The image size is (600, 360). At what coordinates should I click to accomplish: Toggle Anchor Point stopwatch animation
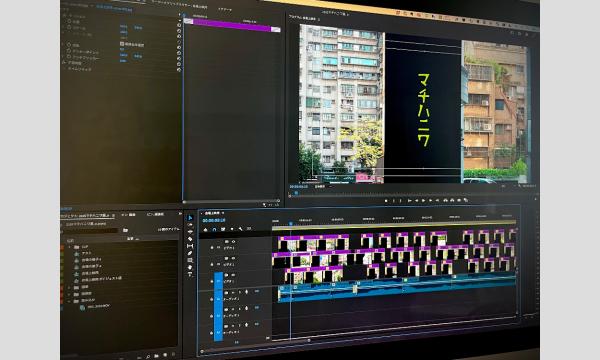[69, 50]
